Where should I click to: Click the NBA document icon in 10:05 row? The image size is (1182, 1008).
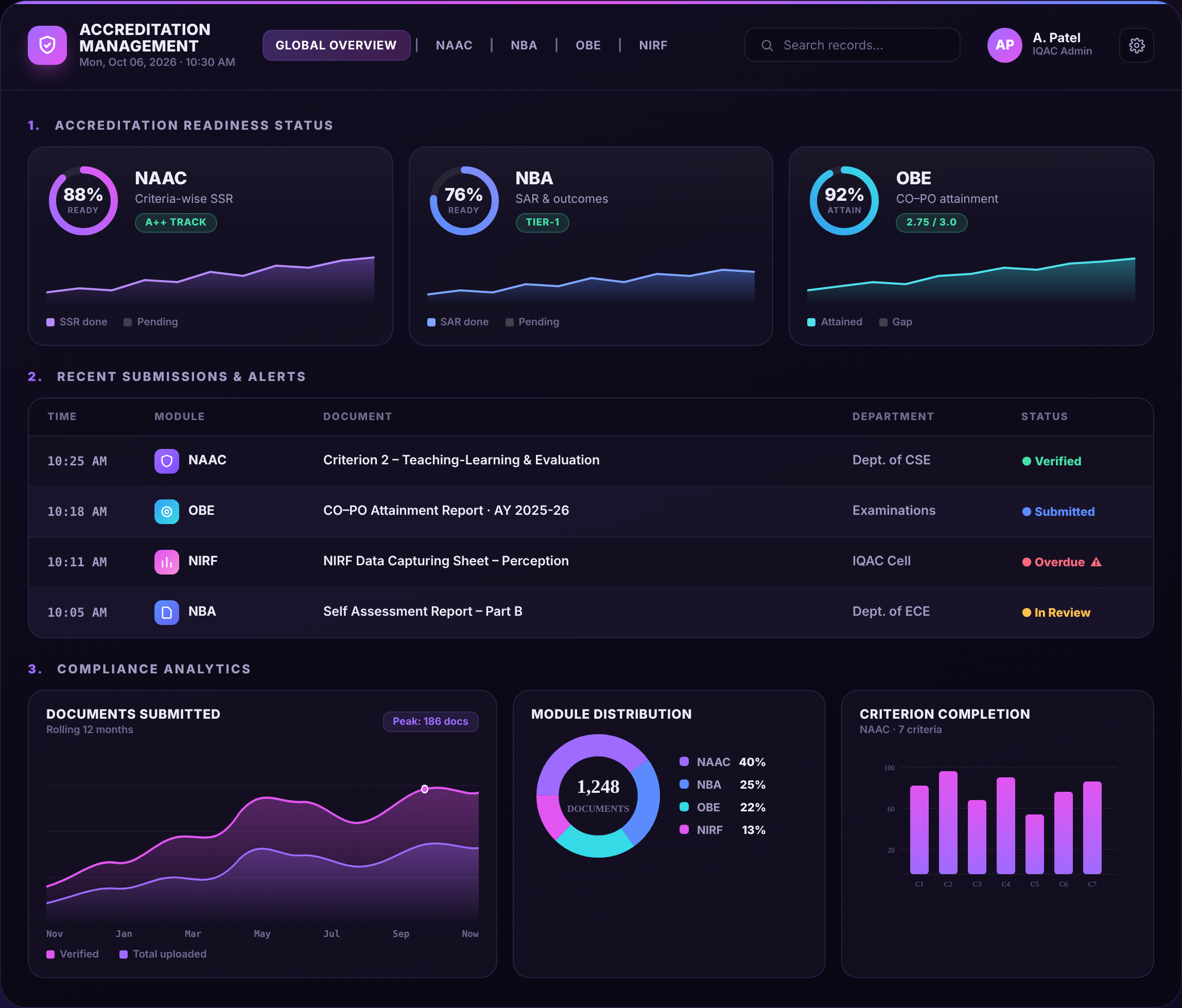point(167,613)
